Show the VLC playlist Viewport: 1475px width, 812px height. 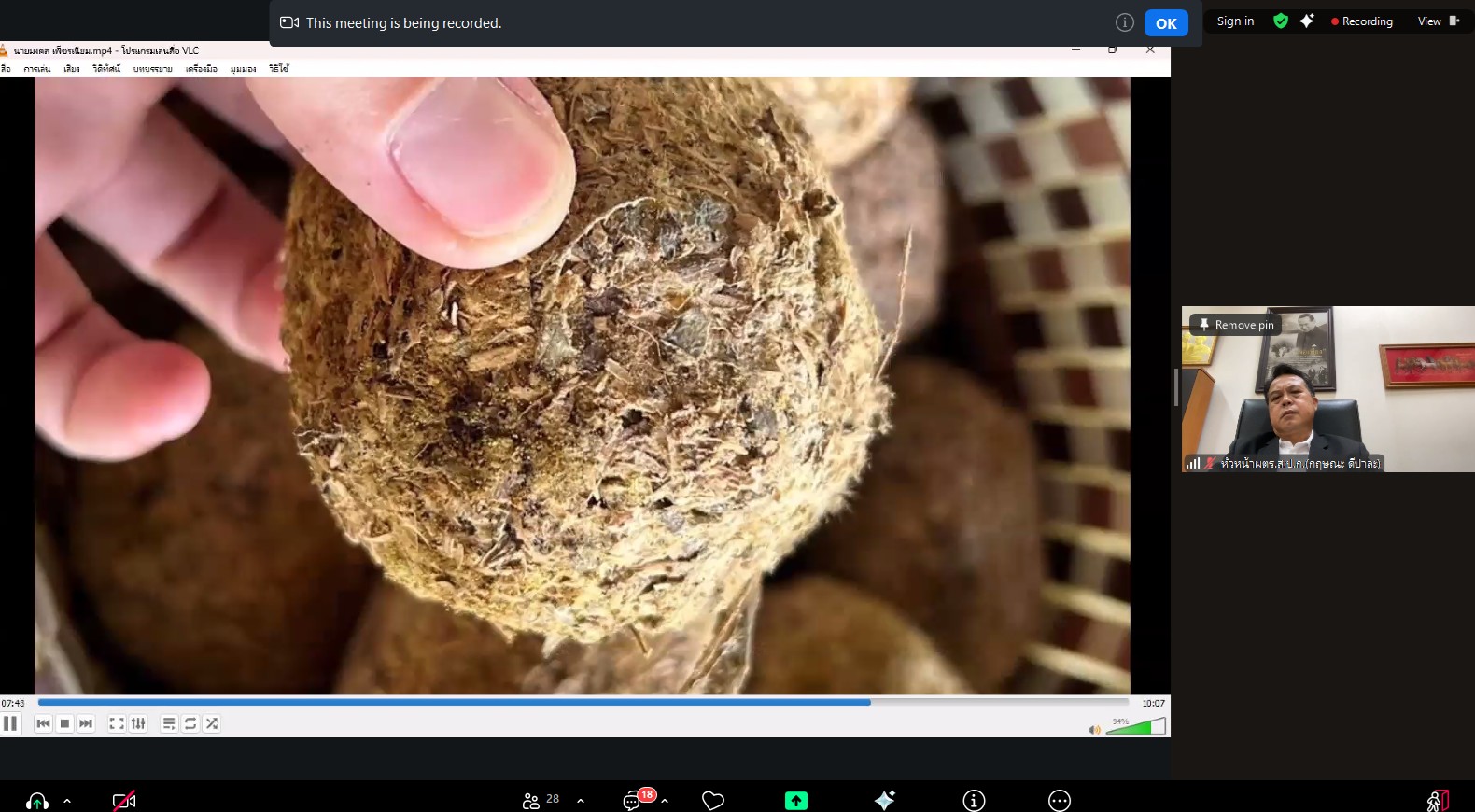(x=169, y=723)
